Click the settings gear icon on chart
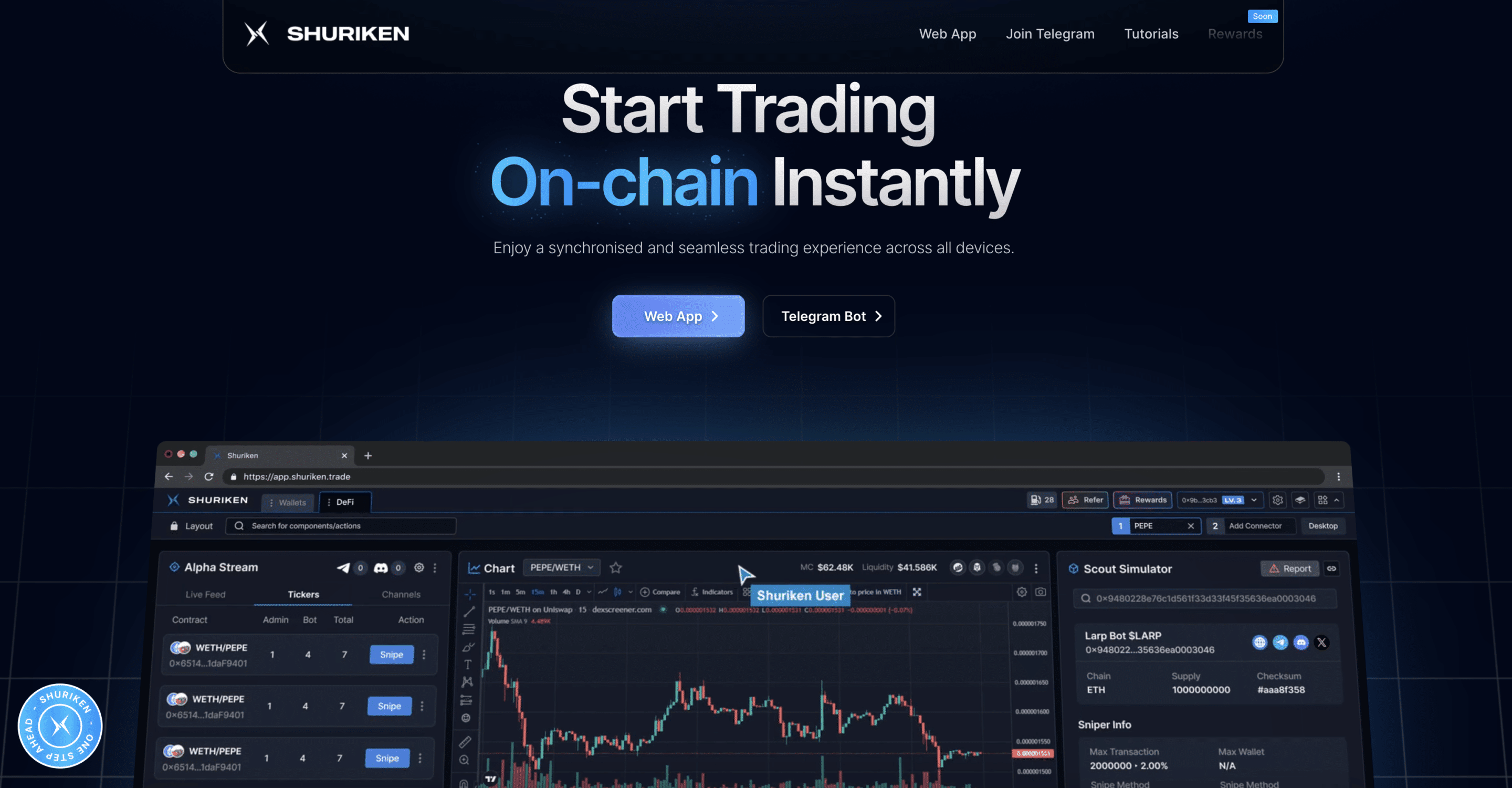Screen dimensions: 1512x788 point(1022,592)
